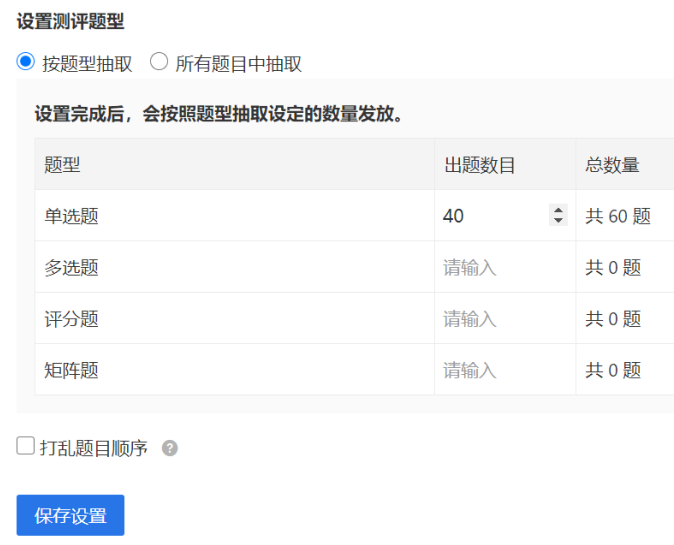Image resolution: width=674 pixels, height=545 pixels.
Task: Click the 评分题 出题数目 input field
Action: point(505,318)
